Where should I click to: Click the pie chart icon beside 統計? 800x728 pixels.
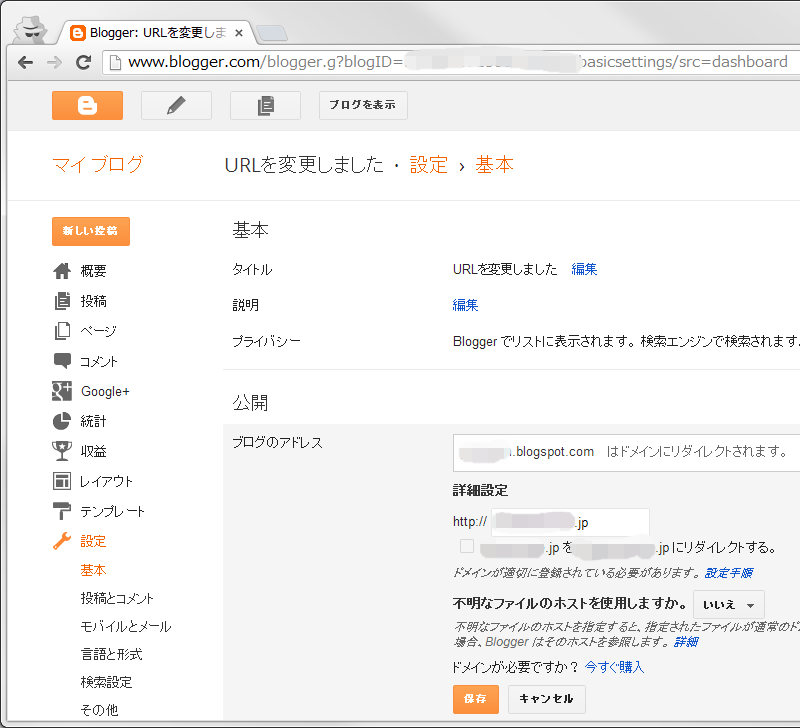pyautogui.click(x=62, y=421)
